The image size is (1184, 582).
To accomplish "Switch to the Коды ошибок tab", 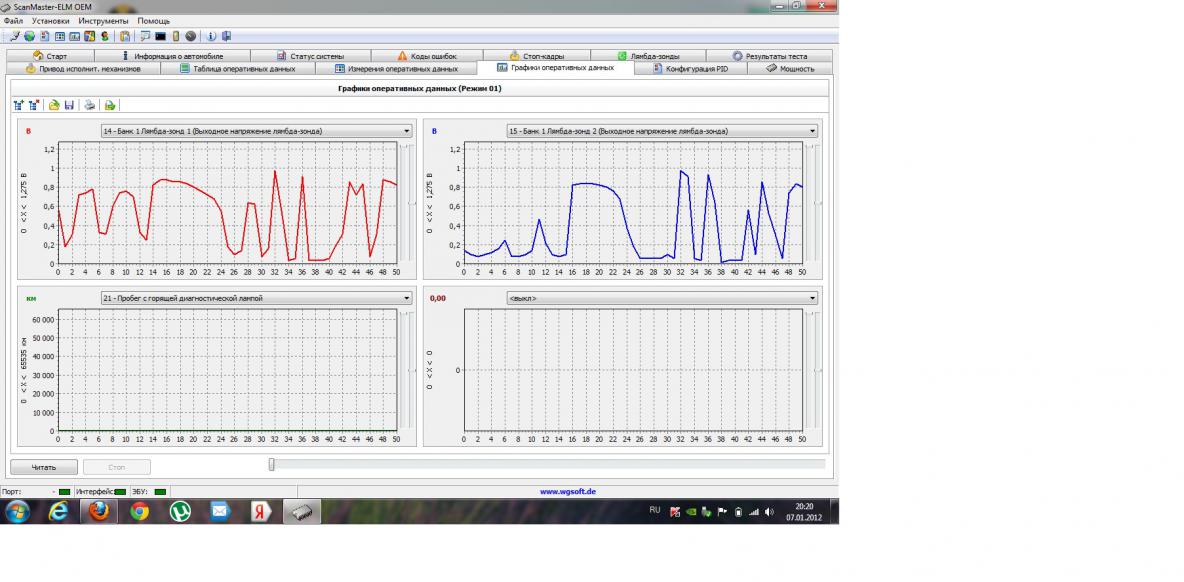I will [x=426, y=56].
